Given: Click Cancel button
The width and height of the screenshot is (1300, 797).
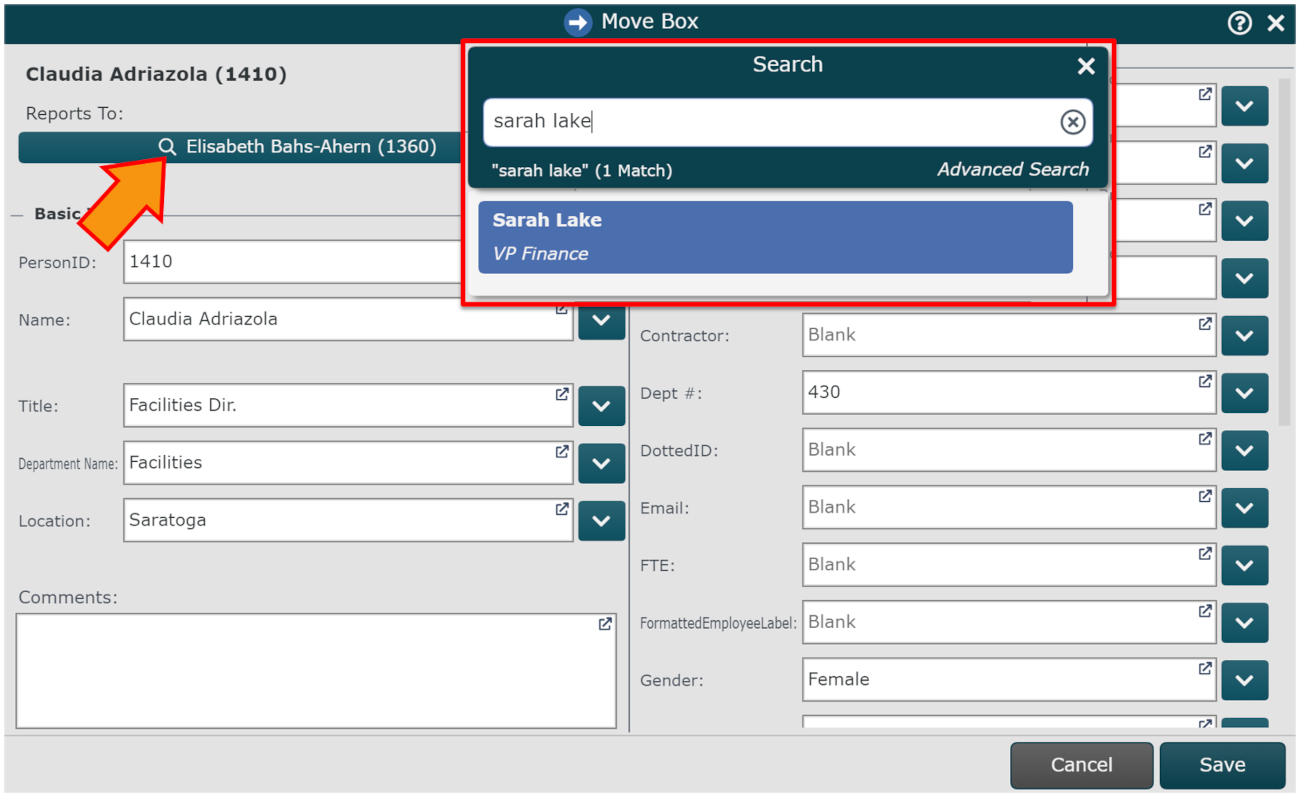Looking at the screenshot, I should (1082, 765).
